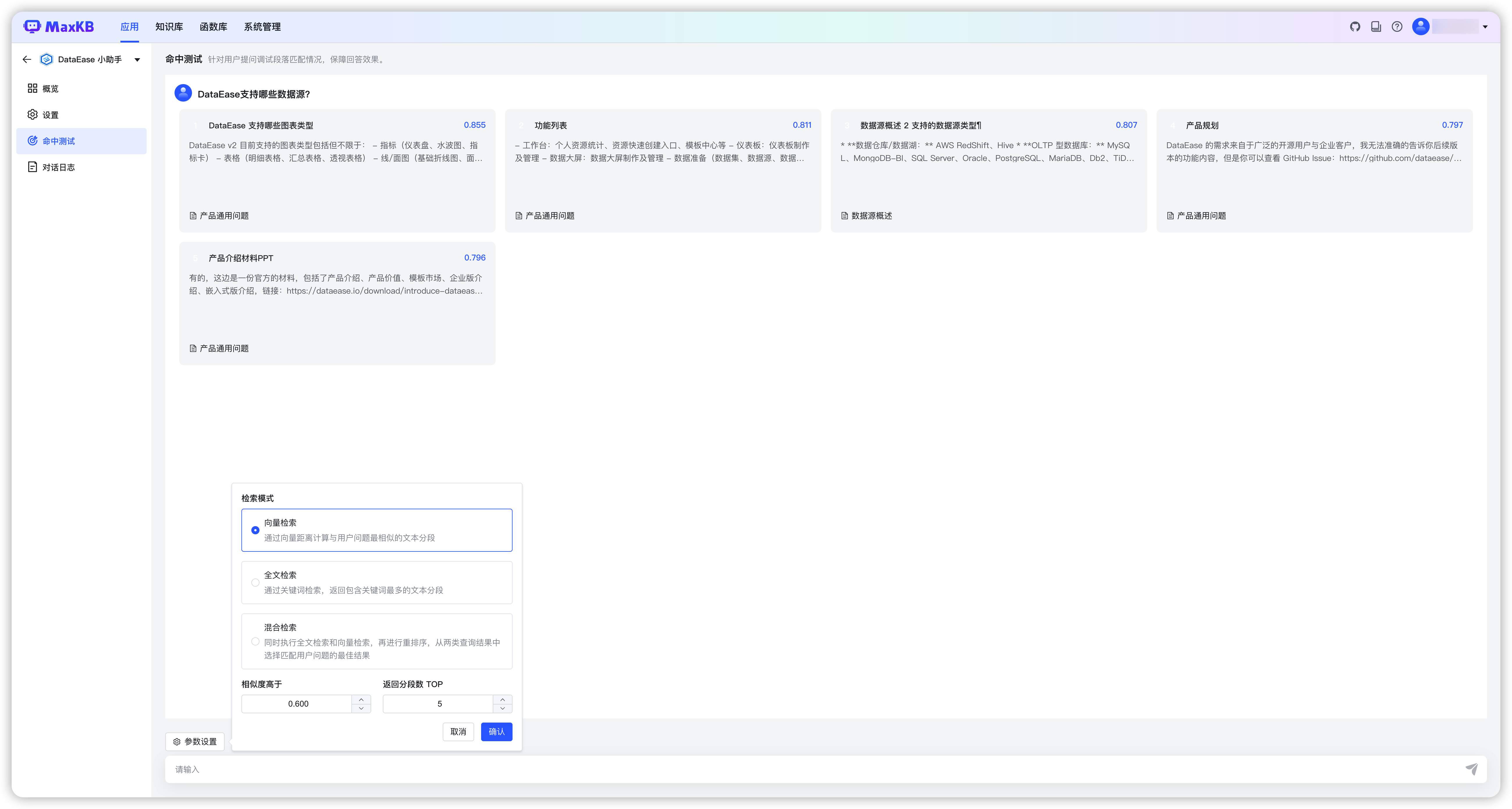Open the GitHub repository icon
1512x809 pixels.
tap(1355, 26)
